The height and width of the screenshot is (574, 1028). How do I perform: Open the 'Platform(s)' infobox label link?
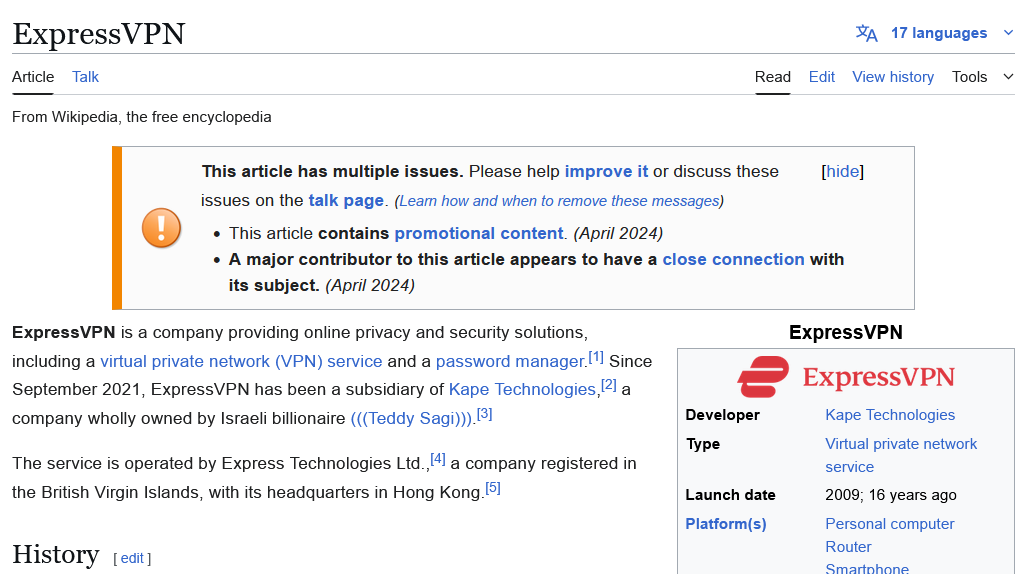[x=726, y=524]
